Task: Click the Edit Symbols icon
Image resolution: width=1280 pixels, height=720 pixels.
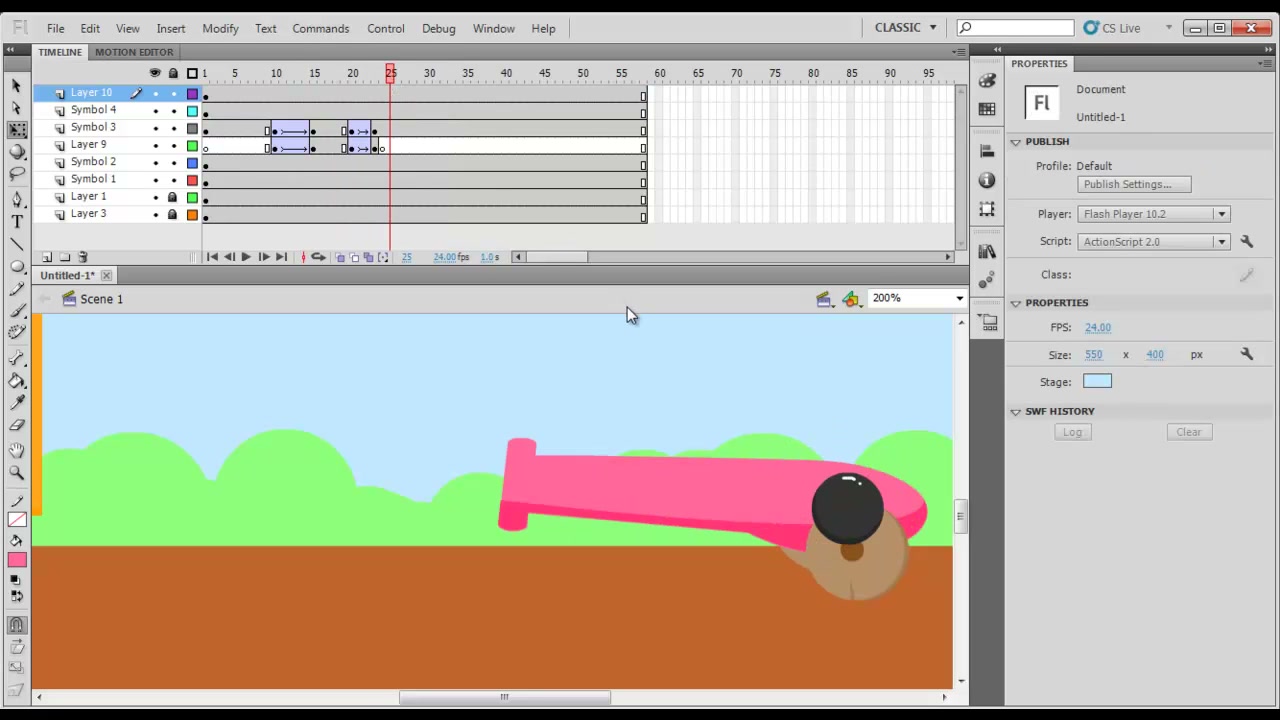Action: pyautogui.click(x=851, y=299)
